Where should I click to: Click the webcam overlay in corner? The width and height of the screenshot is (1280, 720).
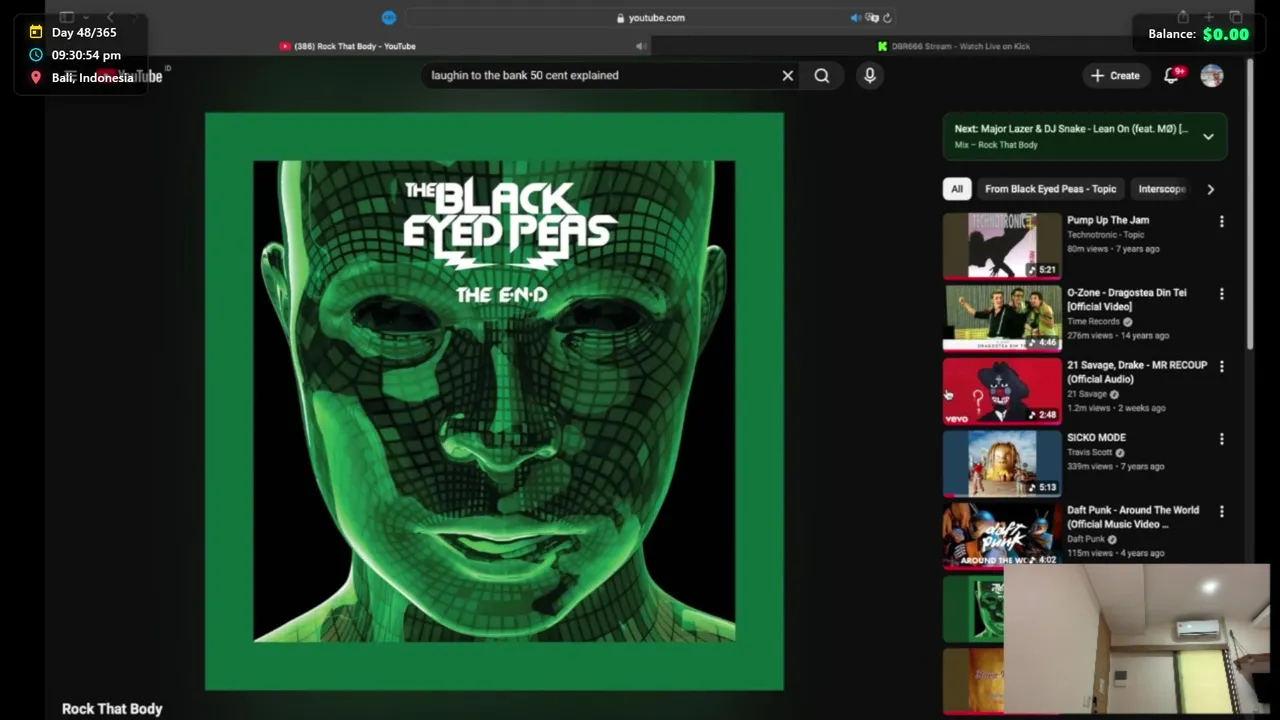[x=1137, y=639]
